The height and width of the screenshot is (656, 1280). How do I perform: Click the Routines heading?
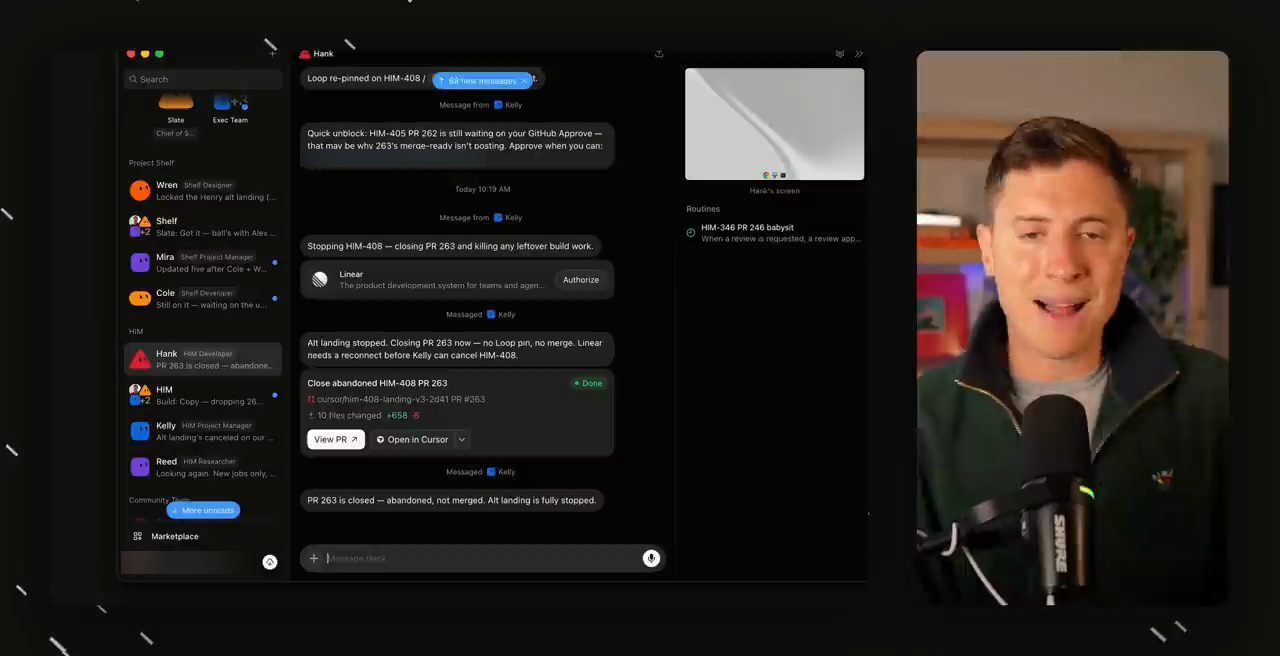click(x=703, y=209)
